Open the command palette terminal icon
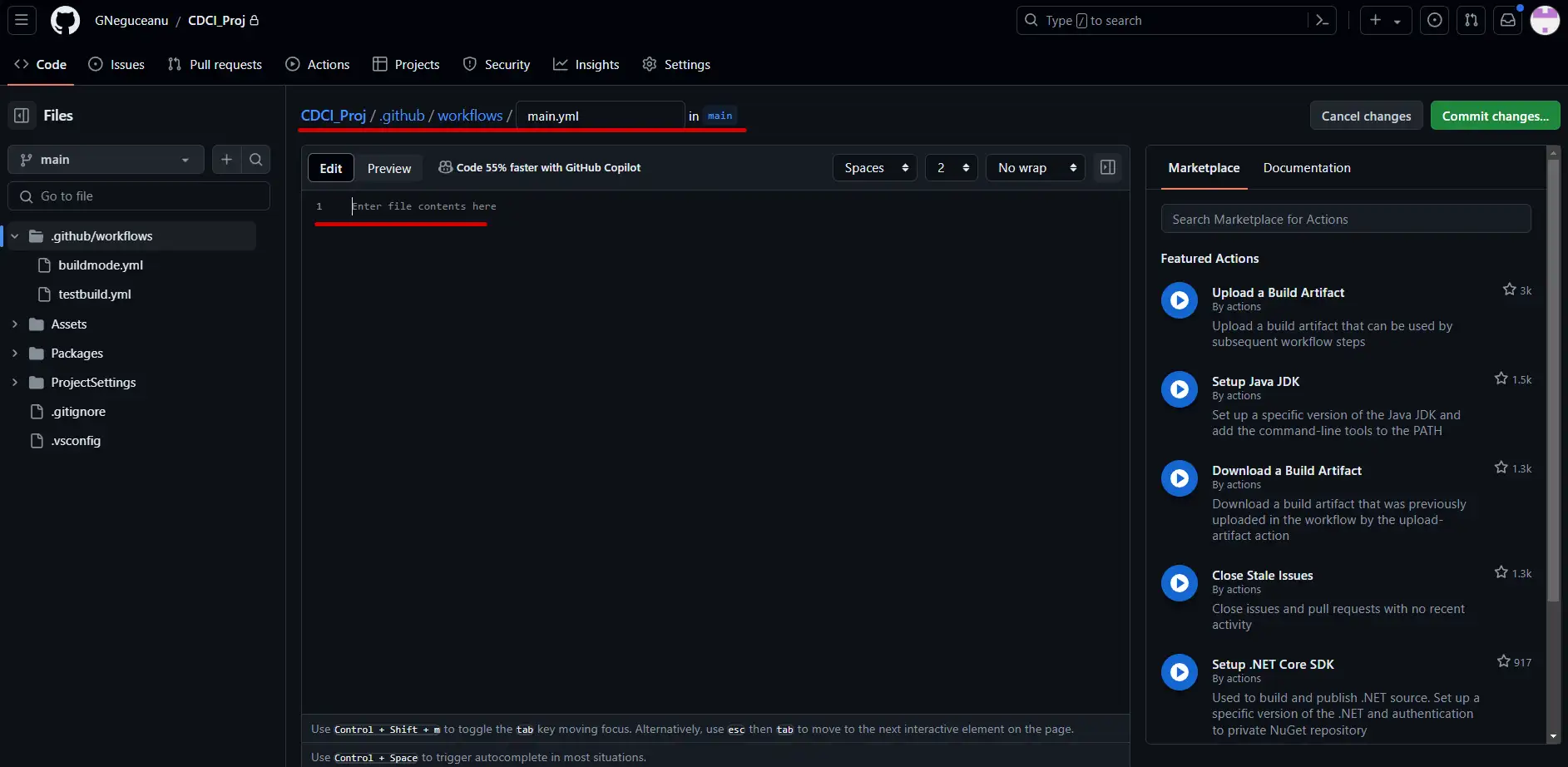 (x=1322, y=20)
